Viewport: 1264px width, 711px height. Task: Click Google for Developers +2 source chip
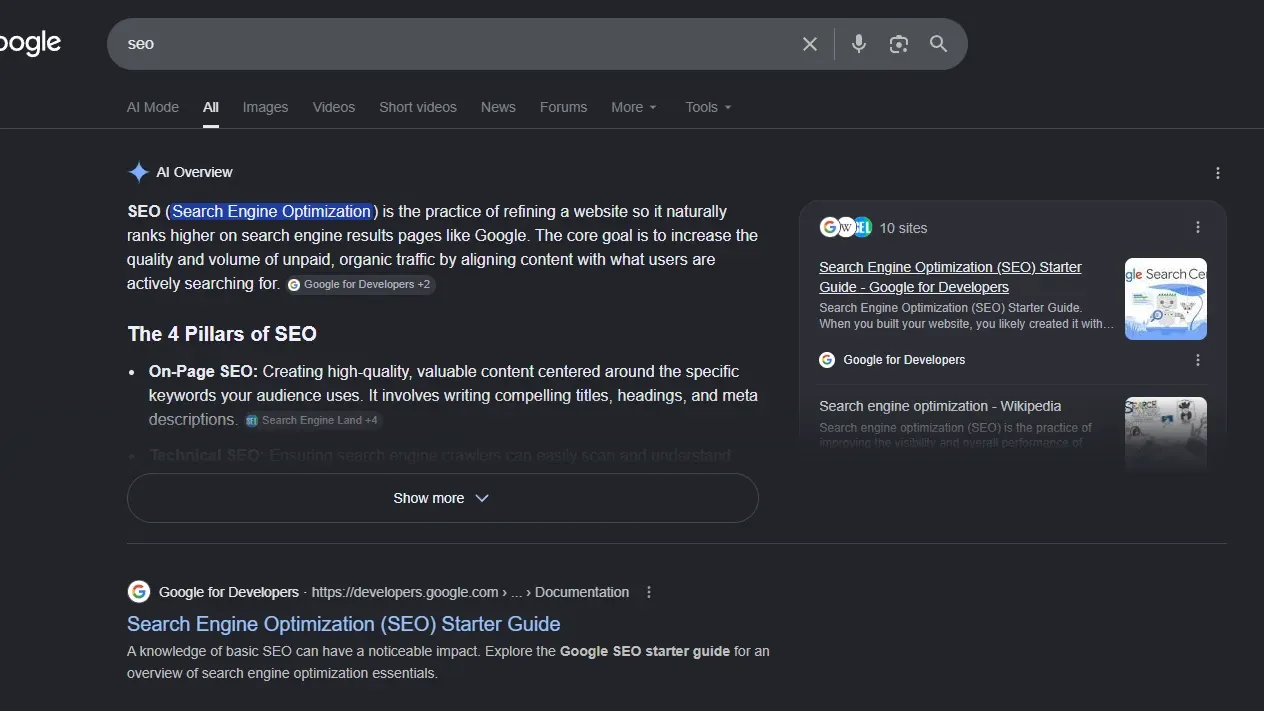(360, 285)
